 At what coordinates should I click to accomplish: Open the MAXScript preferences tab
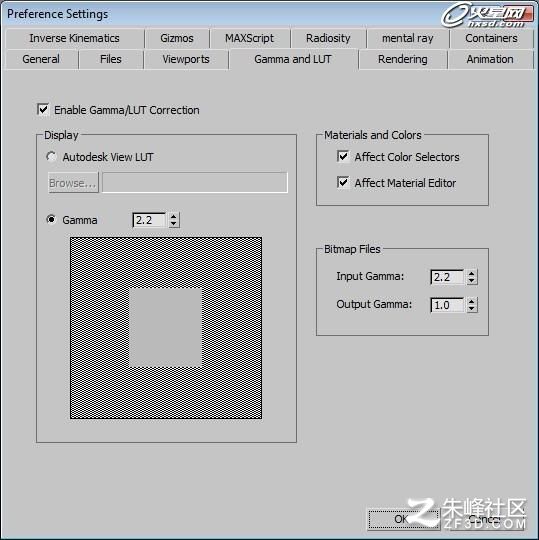tap(249, 38)
